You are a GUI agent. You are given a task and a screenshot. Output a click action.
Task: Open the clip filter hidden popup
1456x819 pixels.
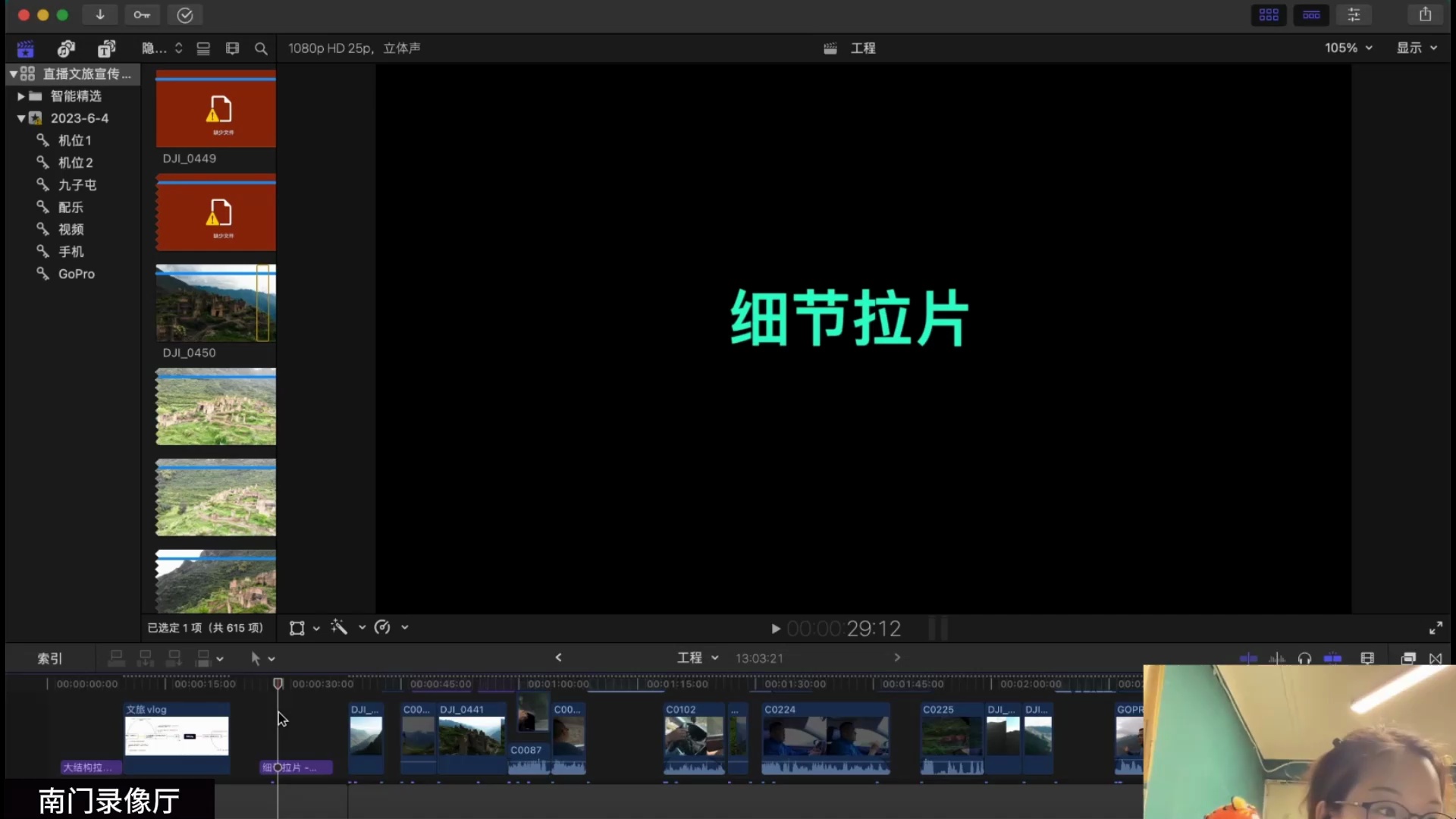click(x=162, y=49)
